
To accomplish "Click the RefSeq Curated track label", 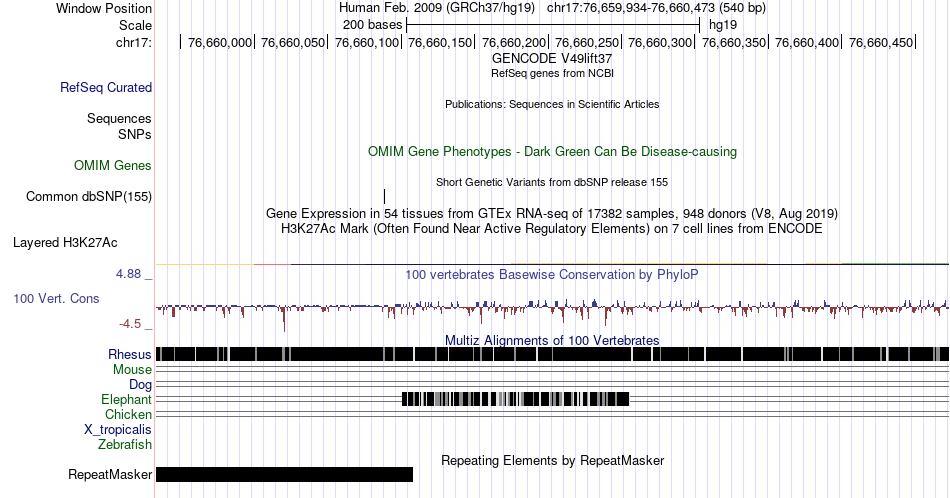I will pyautogui.click(x=105, y=87).
